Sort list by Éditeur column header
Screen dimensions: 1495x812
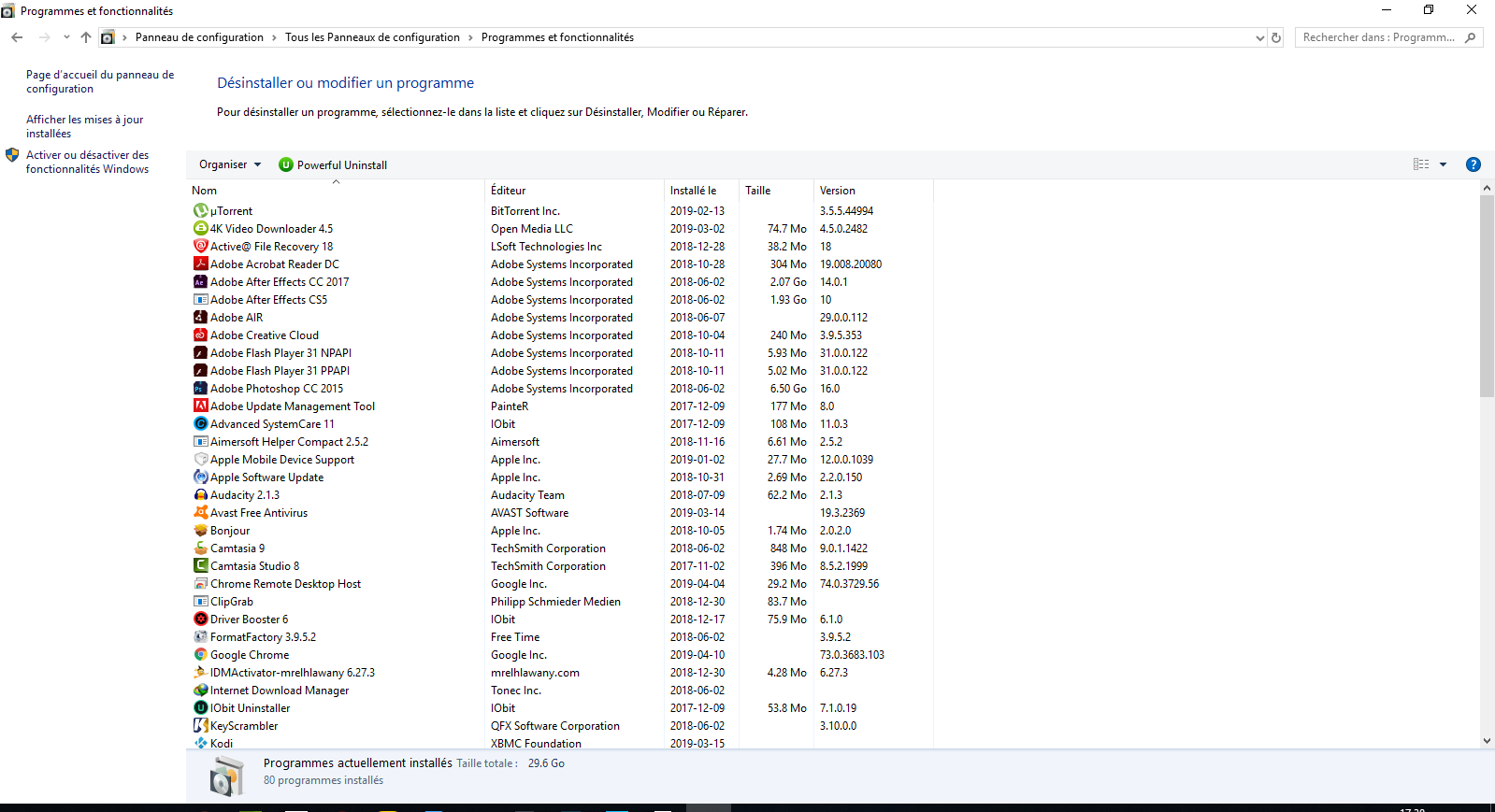point(575,191)
